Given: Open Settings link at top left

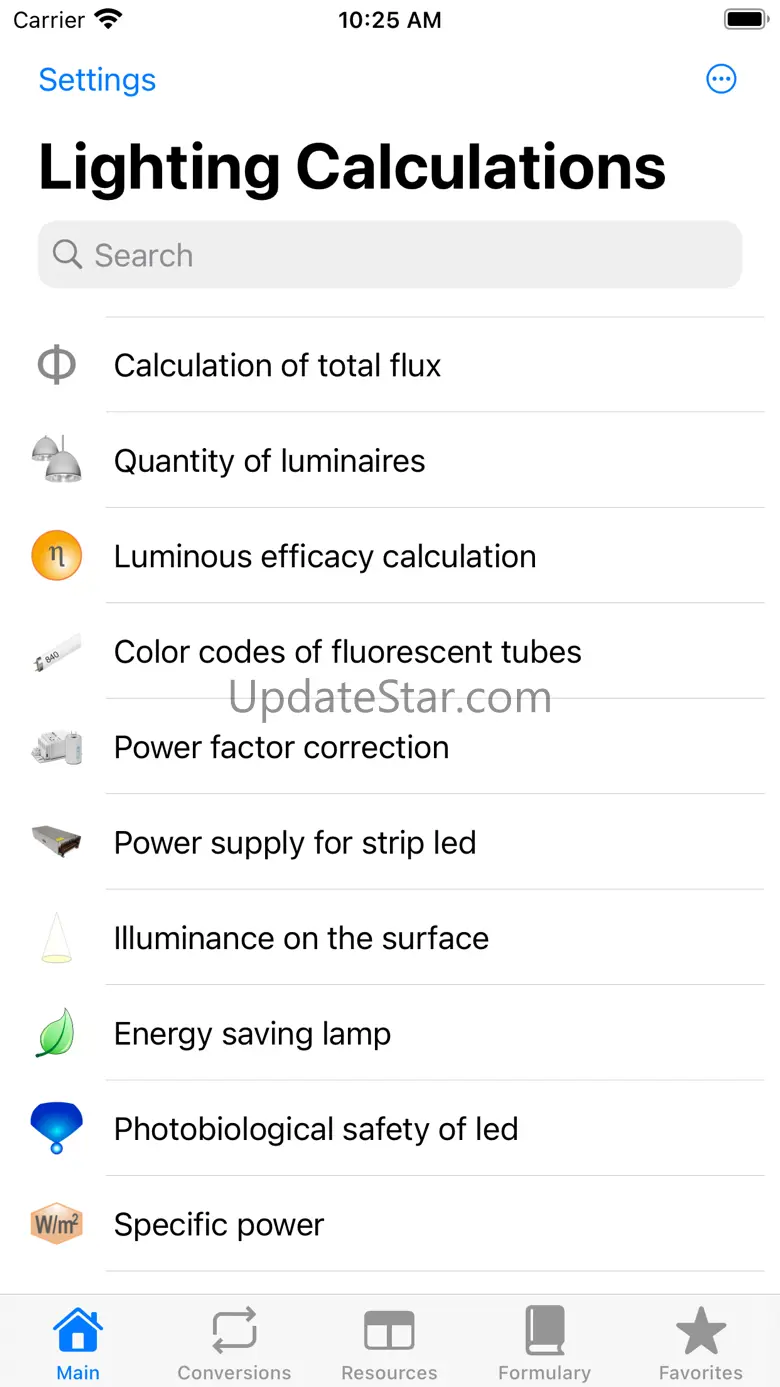Looking at the screenshot, I should point(97,80).
